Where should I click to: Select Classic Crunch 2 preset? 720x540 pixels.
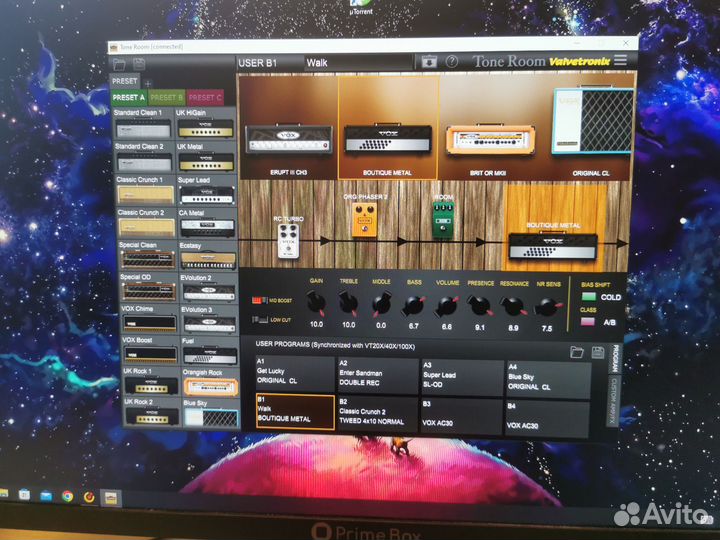point(147,223)
